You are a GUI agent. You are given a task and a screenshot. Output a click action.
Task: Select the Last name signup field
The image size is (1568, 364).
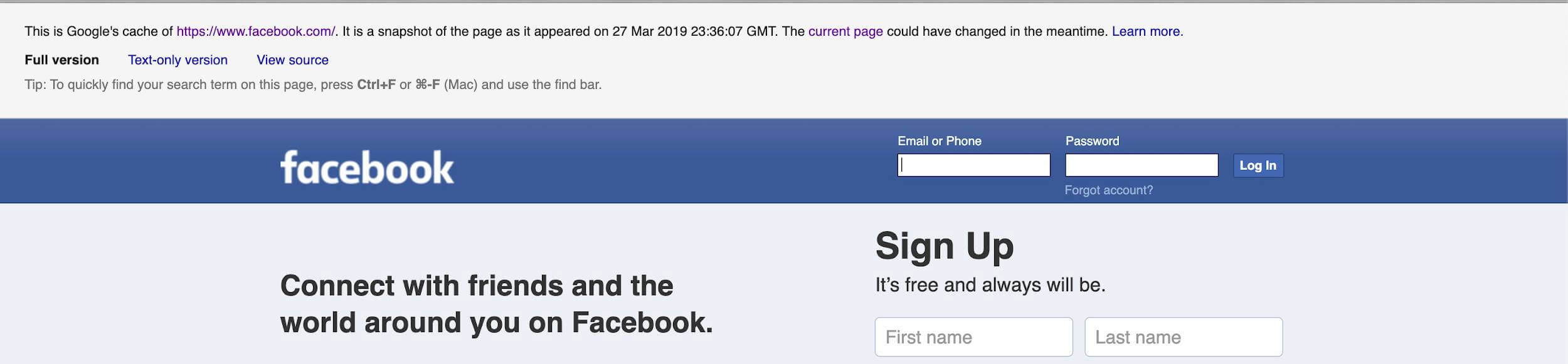pyautogui.click(x=1183, y=337)
